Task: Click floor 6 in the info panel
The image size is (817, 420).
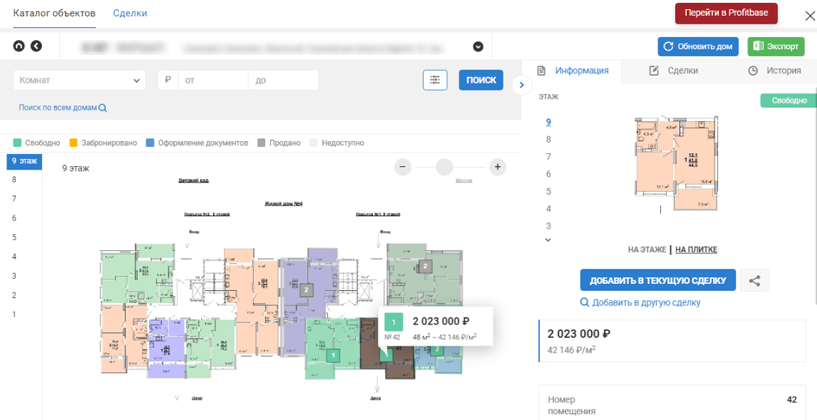Action: point(548,174)
